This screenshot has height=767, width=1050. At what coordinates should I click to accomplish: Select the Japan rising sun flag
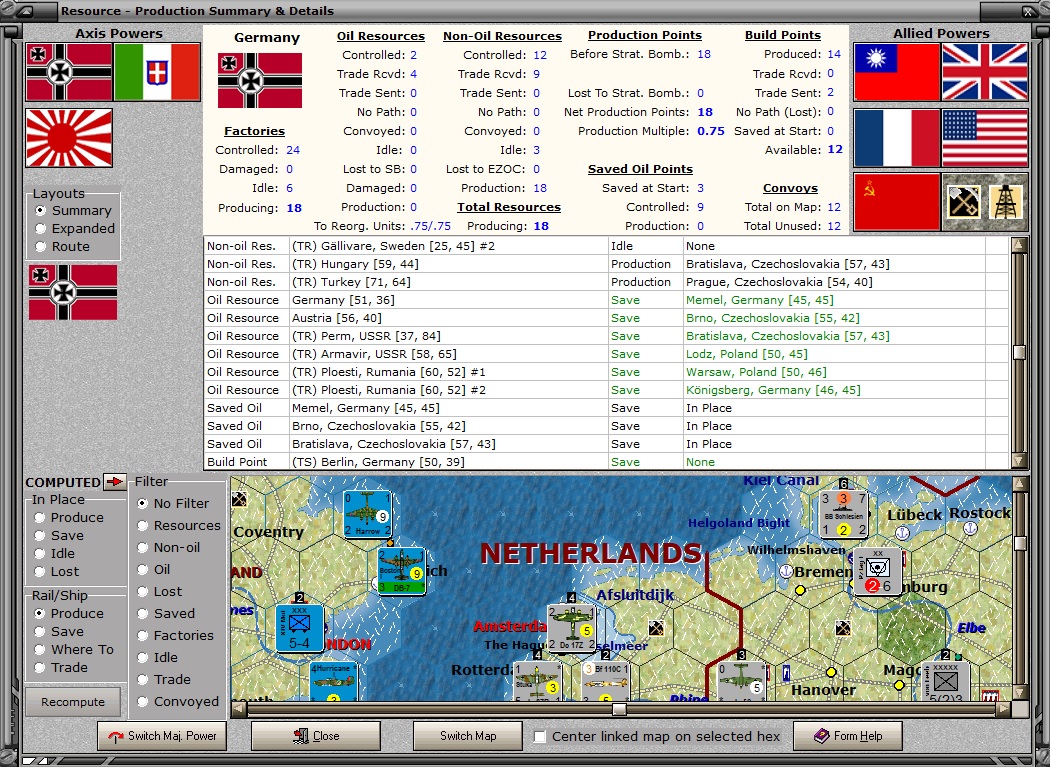click(69, 137)
